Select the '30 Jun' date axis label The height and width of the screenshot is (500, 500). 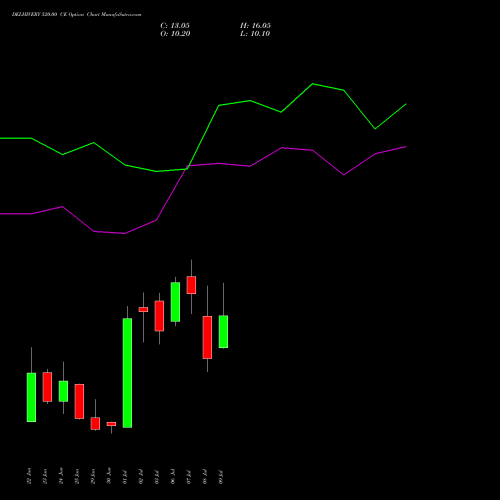pyautogui.click(x=109, y=476)
